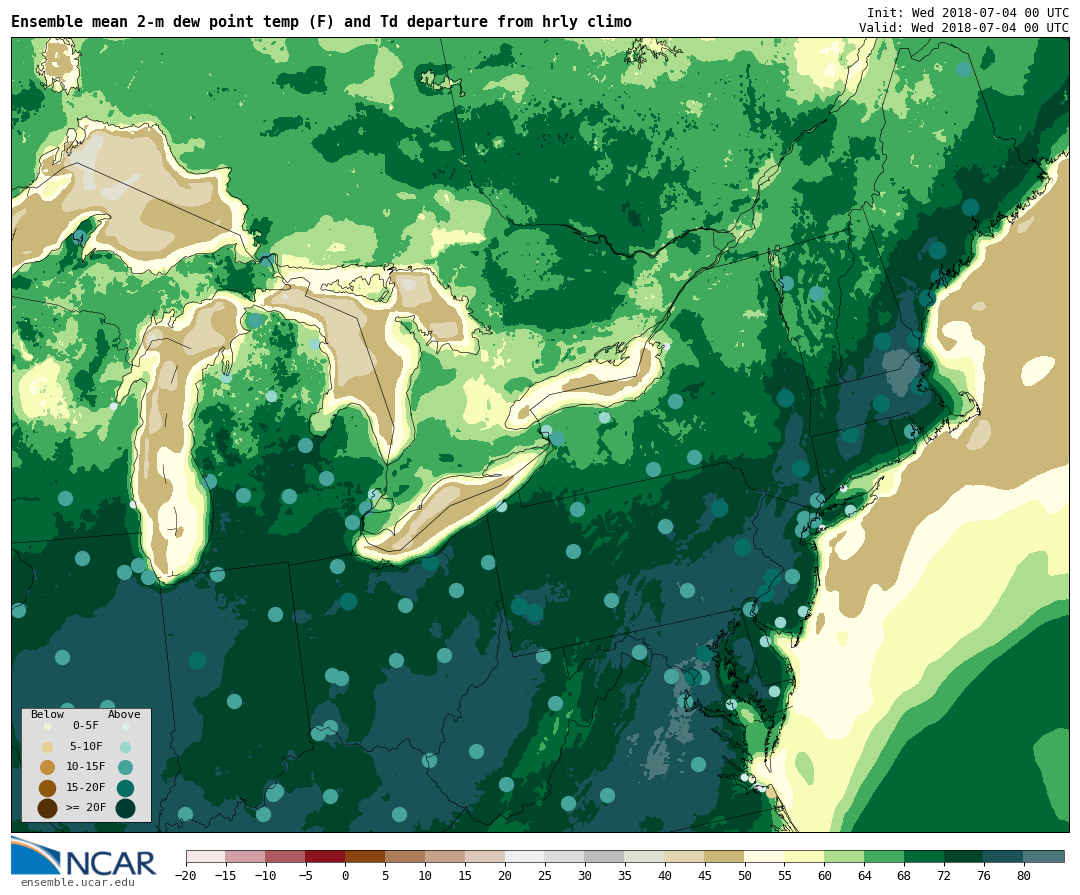1080x895 pixels.
Task: Click the Below 0-5F legend circle
Action: pyautogui.click(x=47, y=726)
